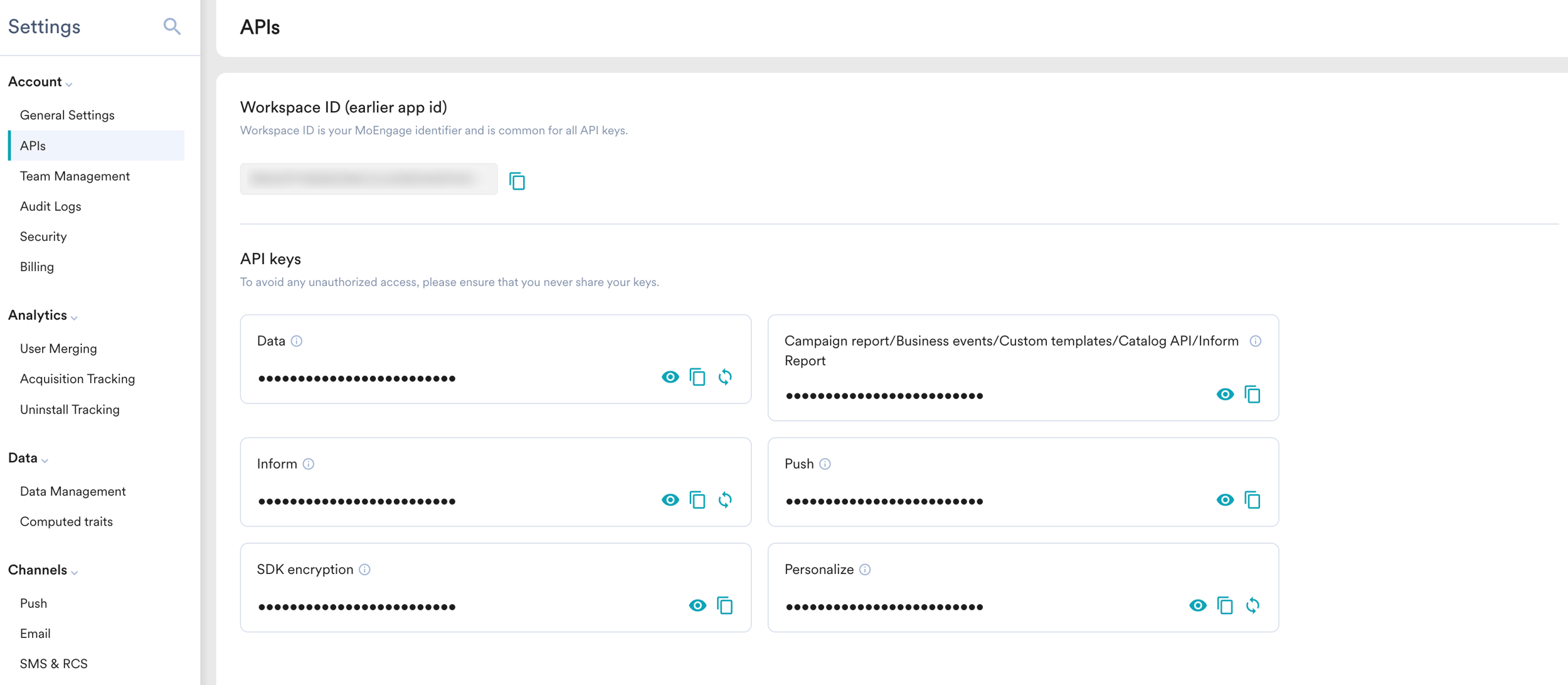Viewport: 1568px width, 685px height.
Task: Copy the Campaign report API key
Action: coord(1253,395)
